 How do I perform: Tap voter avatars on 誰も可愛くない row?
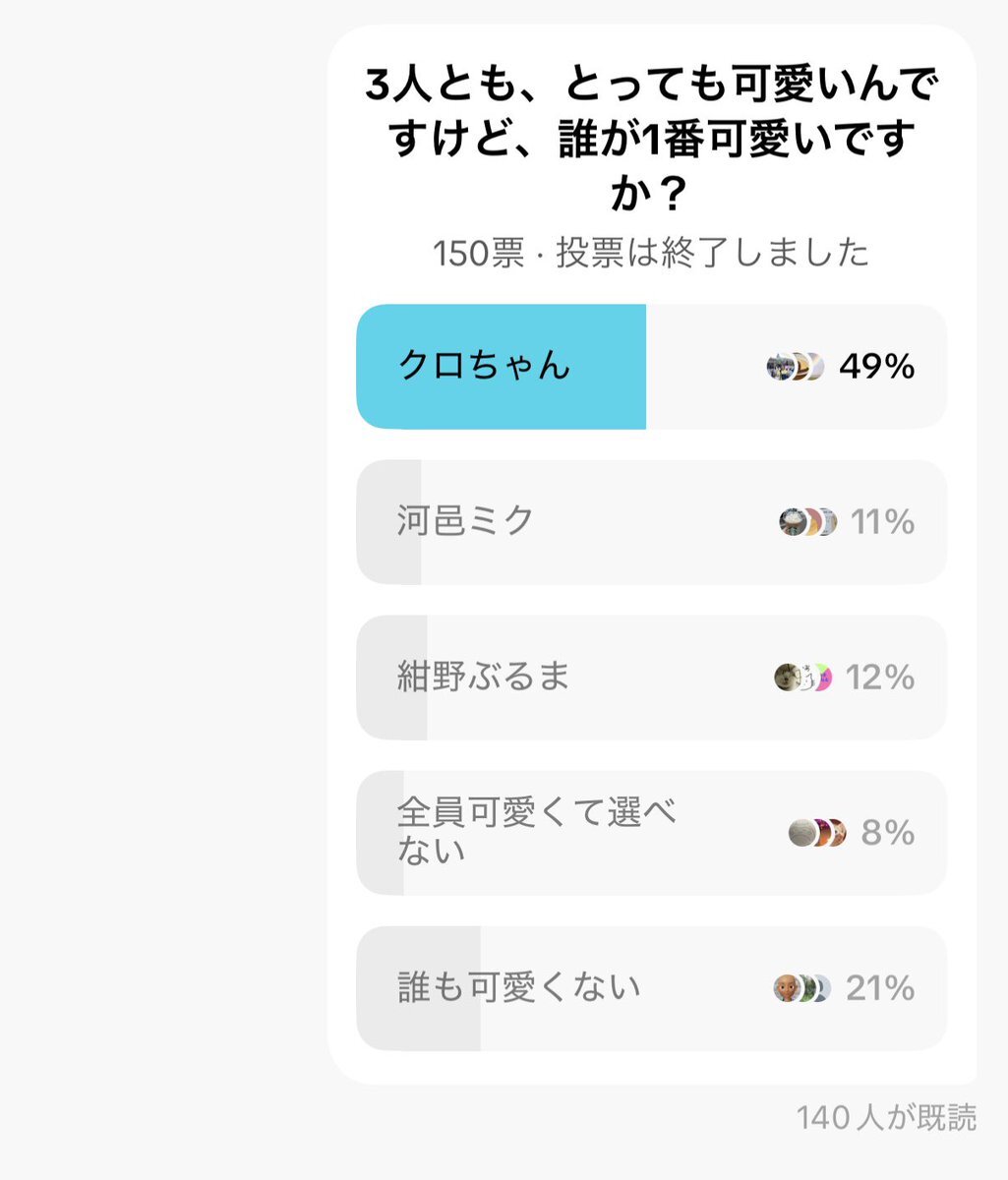[801, 988]
